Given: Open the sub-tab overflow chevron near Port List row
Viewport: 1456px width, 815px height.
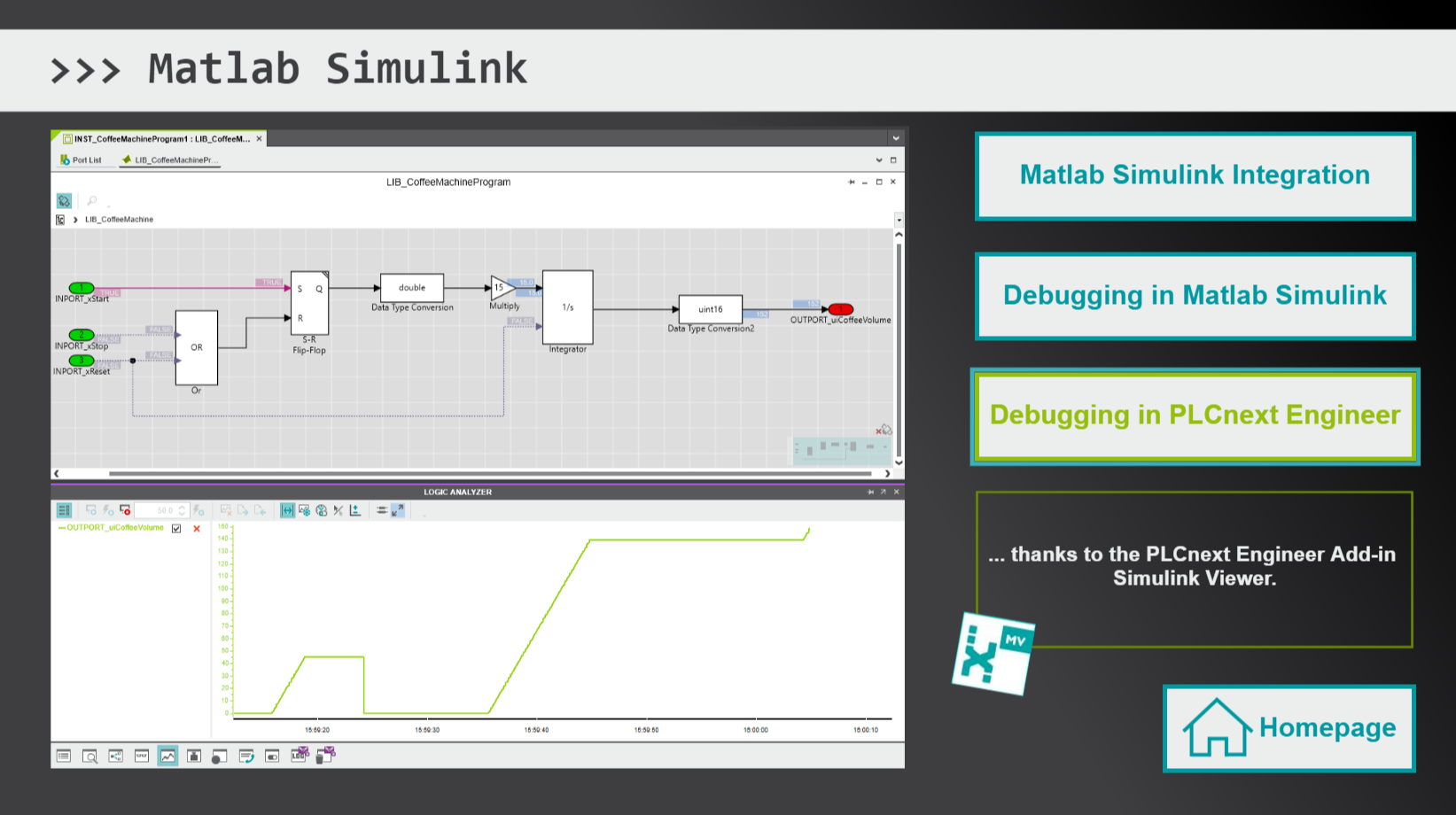Looking at the screenshot, I should point(879,160).
